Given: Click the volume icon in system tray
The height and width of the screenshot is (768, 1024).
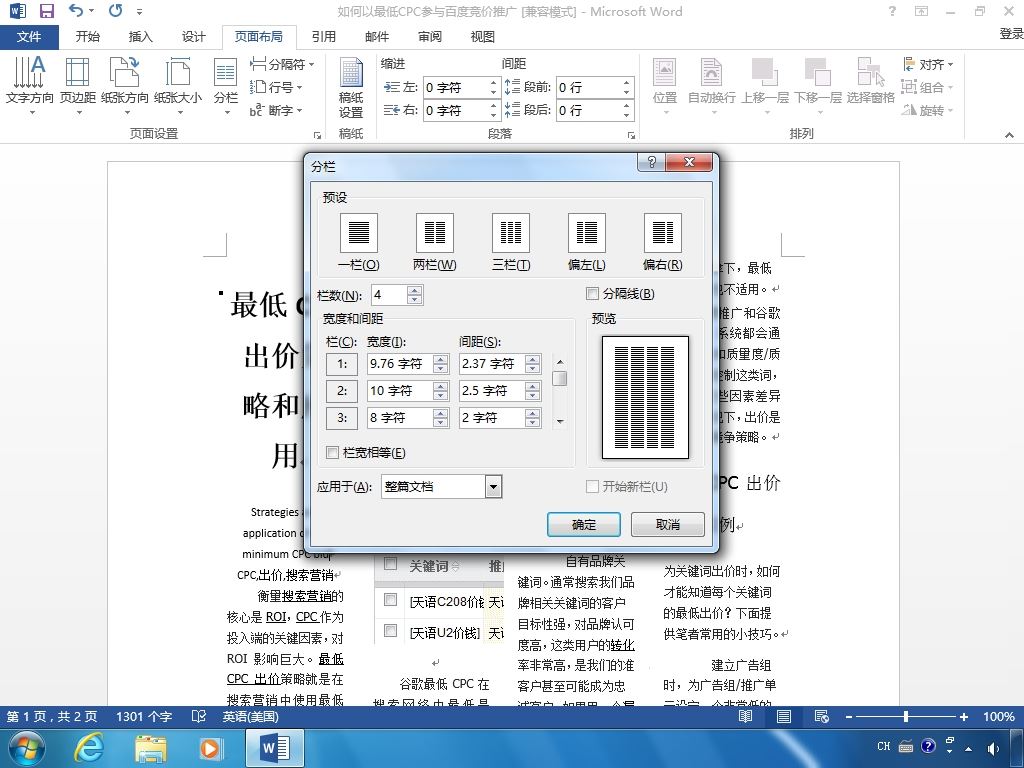Looking at the screenshot, I should coord(993,748).
